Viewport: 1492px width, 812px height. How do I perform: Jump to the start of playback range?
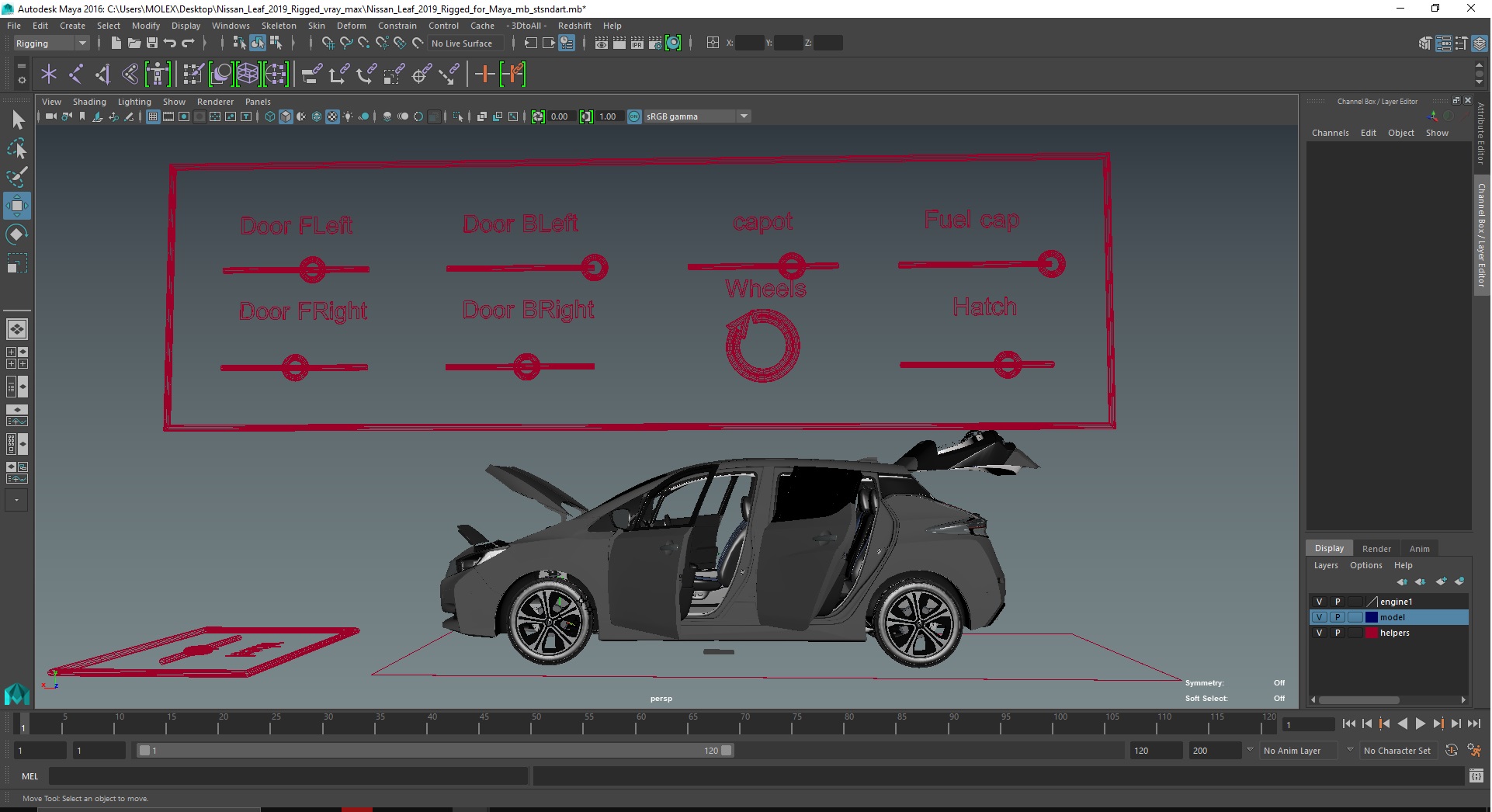click(x=1349, y=724)
